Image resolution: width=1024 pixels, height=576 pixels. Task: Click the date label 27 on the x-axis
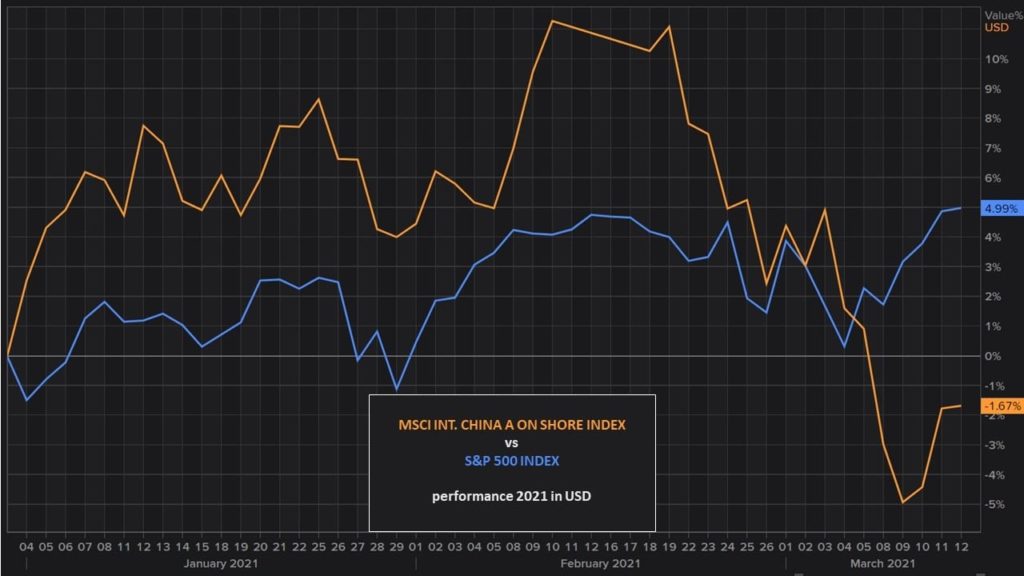(x=357, y=547)
